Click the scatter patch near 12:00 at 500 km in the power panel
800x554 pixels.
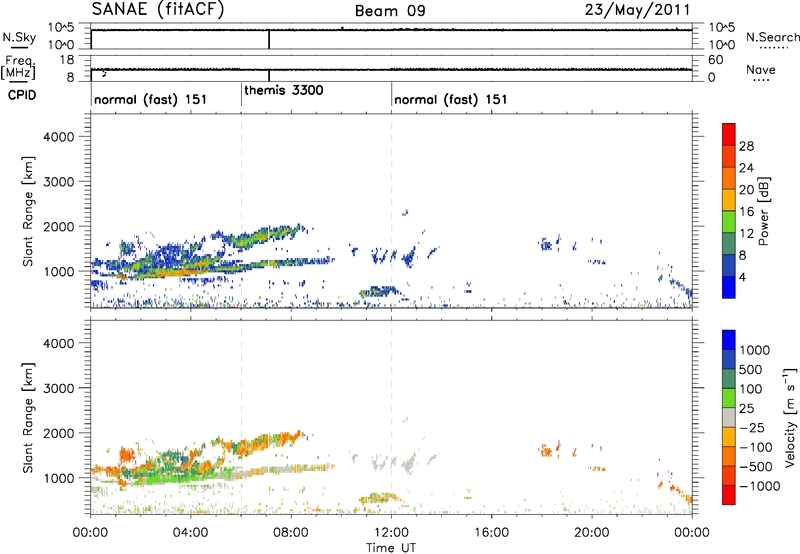click(378, 292)
